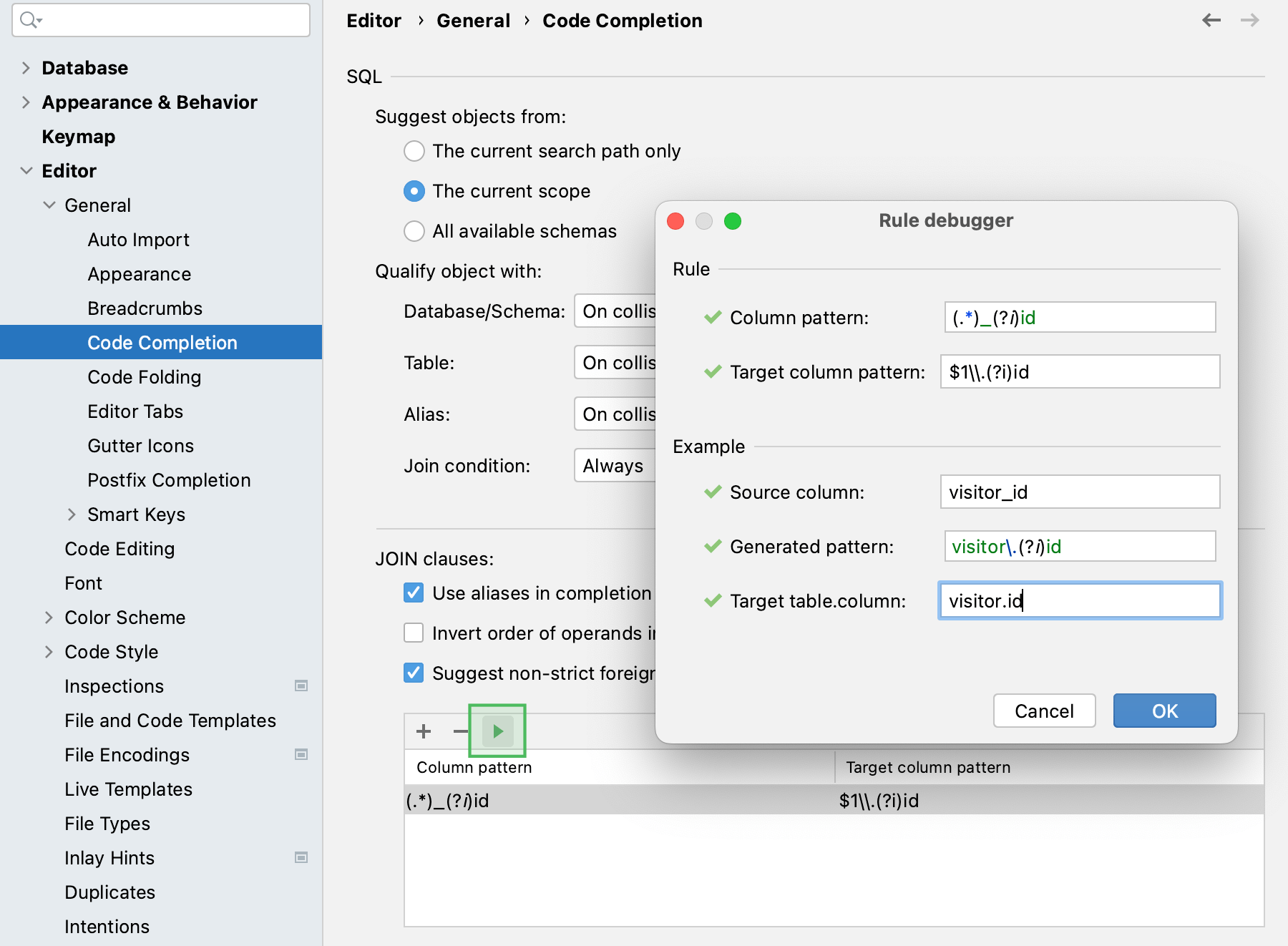1288x946 pixels.
Task: Select Code Folding settings page
Action: pos(145,376)
